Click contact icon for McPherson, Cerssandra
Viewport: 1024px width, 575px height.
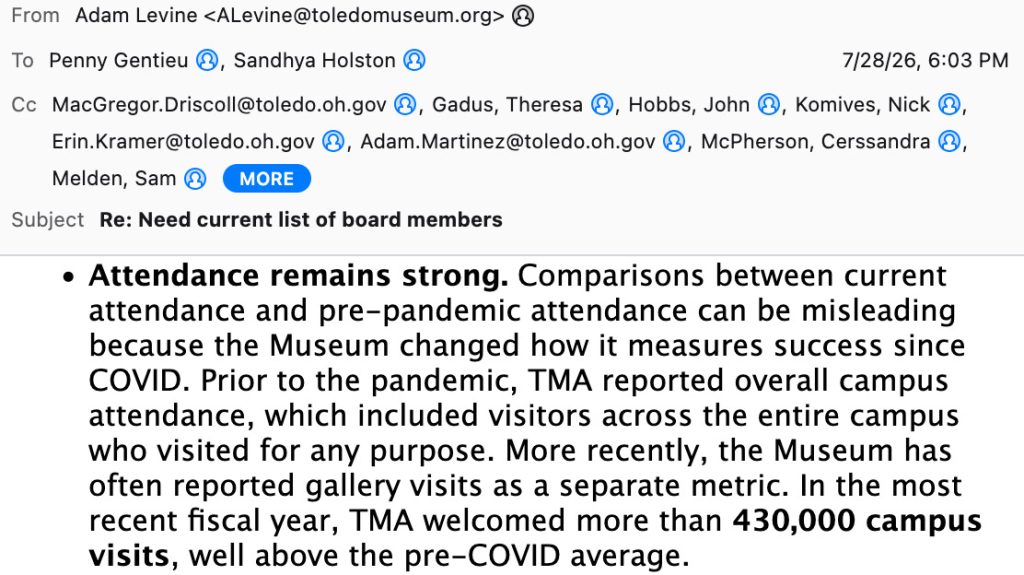pyautogui.click(x=949, y=141)
